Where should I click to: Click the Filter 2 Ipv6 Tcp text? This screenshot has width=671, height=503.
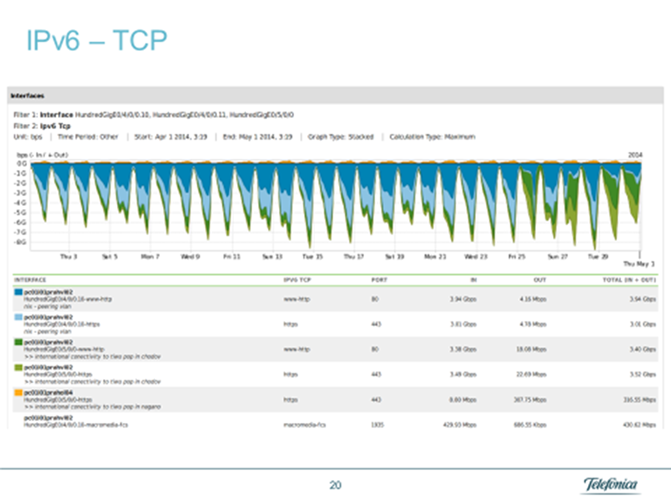tap(41, 126)
